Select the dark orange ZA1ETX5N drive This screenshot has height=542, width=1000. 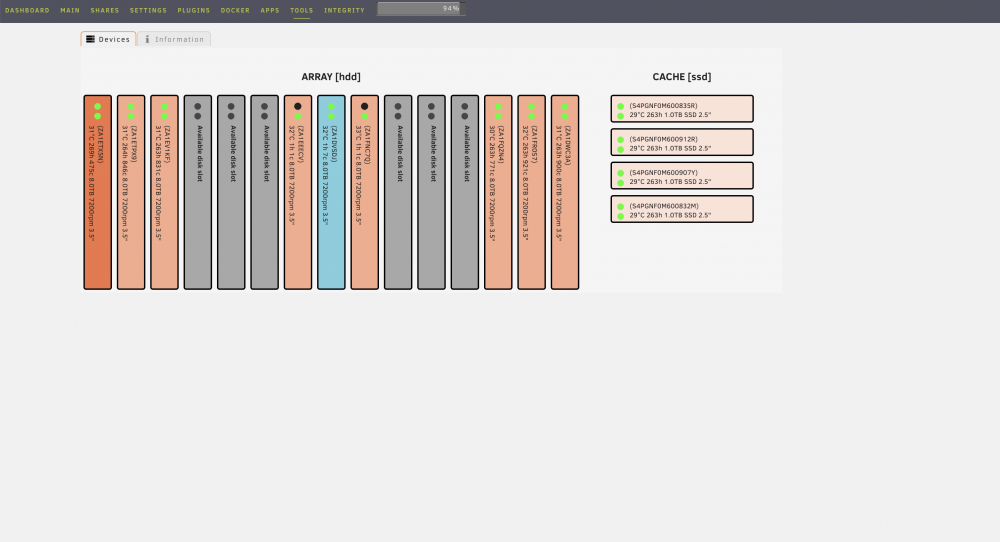pos(98,192)
